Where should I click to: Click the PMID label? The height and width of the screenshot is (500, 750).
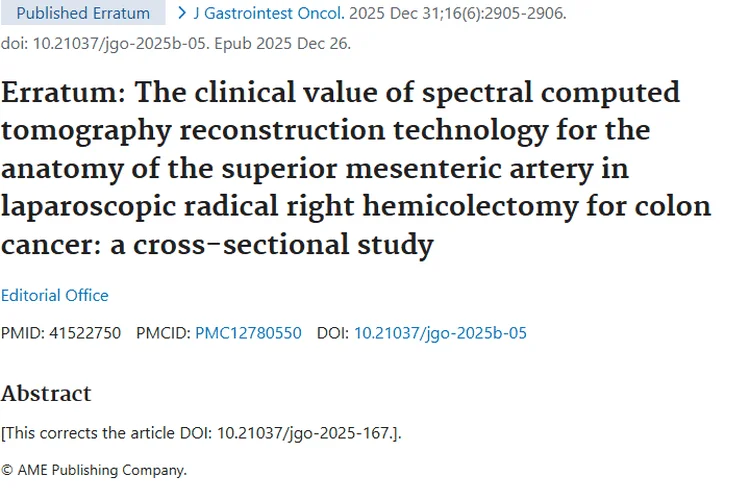pyautogui.click(x=22, y=333)
